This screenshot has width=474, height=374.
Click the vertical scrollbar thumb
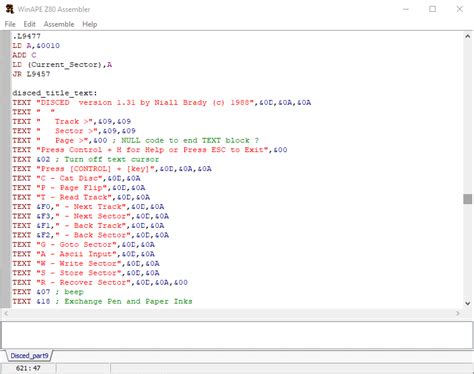coord(468,199)
